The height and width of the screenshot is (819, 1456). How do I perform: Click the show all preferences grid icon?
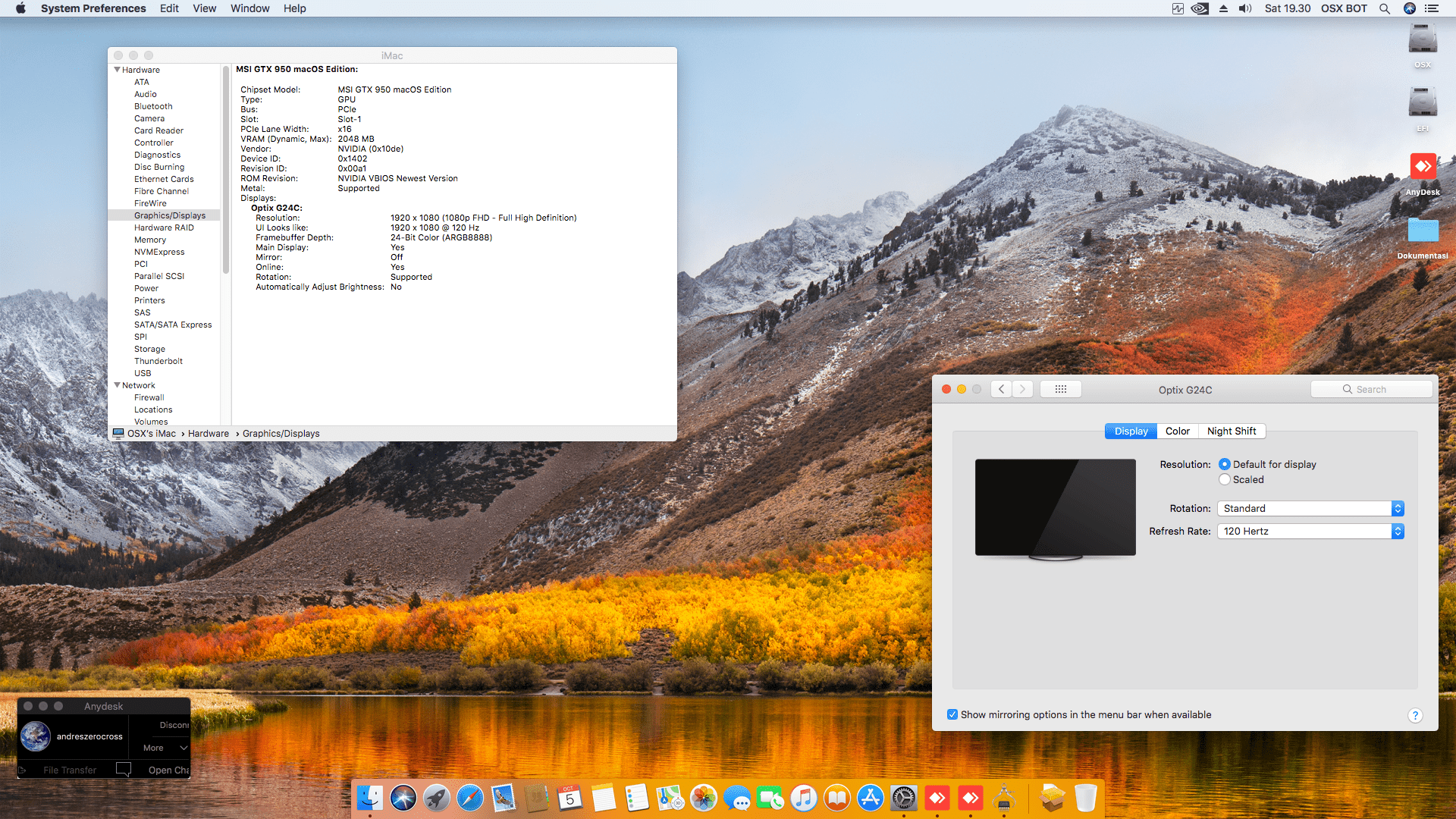click(x=1060, y=389)
